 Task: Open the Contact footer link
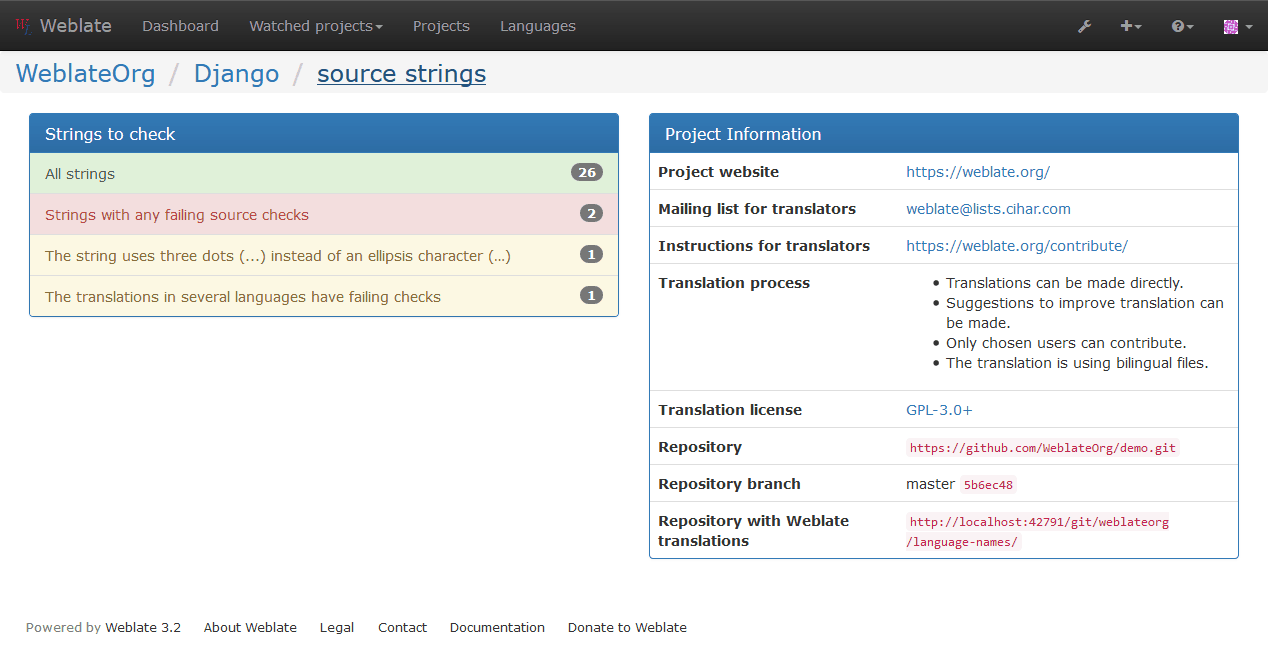tap(402, 628)
